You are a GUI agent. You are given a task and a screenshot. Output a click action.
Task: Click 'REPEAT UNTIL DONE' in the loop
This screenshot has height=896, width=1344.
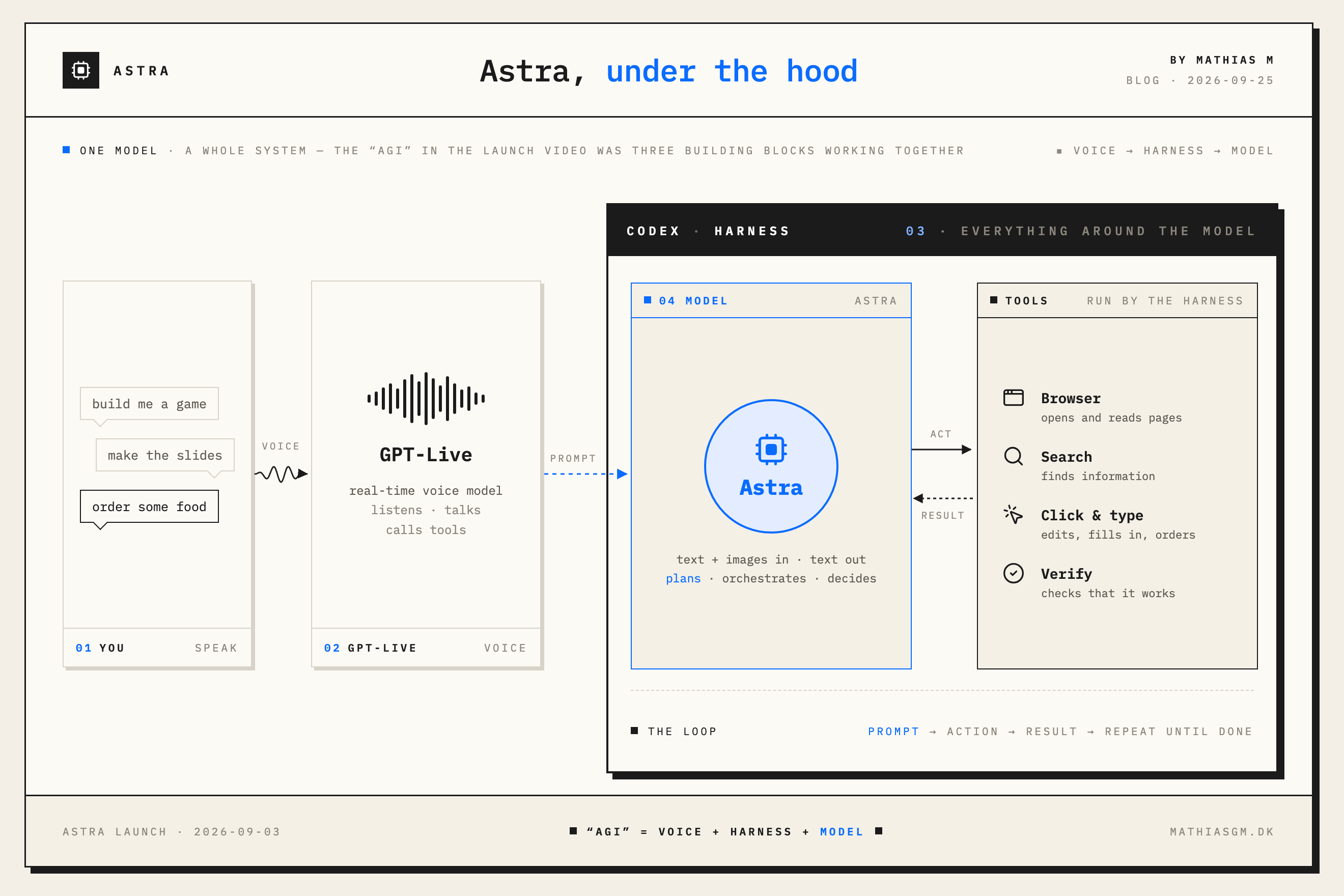(1178, 732)
